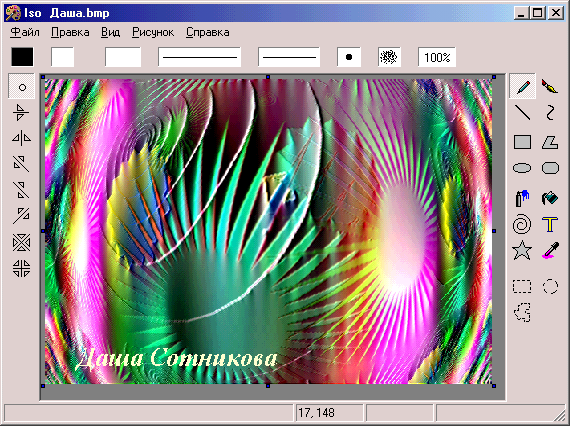Open the long line style selector
The image size is (570, 426).
200,57
